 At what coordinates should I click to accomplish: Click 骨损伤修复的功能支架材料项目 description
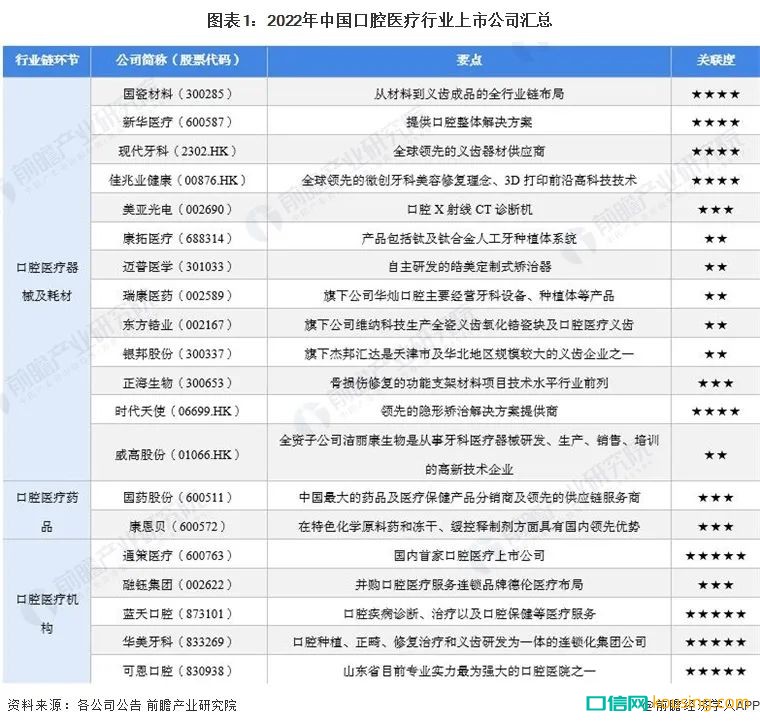pyautogui.click(x=469, y=382)
